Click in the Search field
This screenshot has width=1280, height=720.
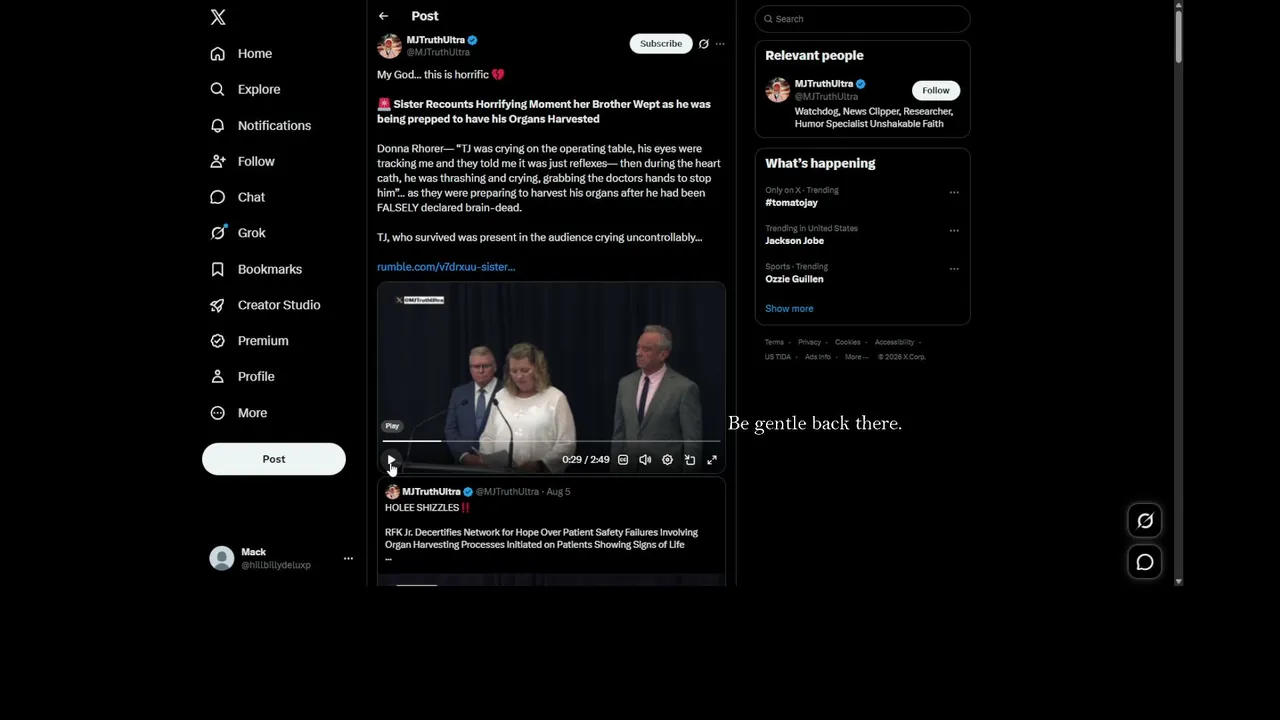pyautogui.click(x=863, y=19)
